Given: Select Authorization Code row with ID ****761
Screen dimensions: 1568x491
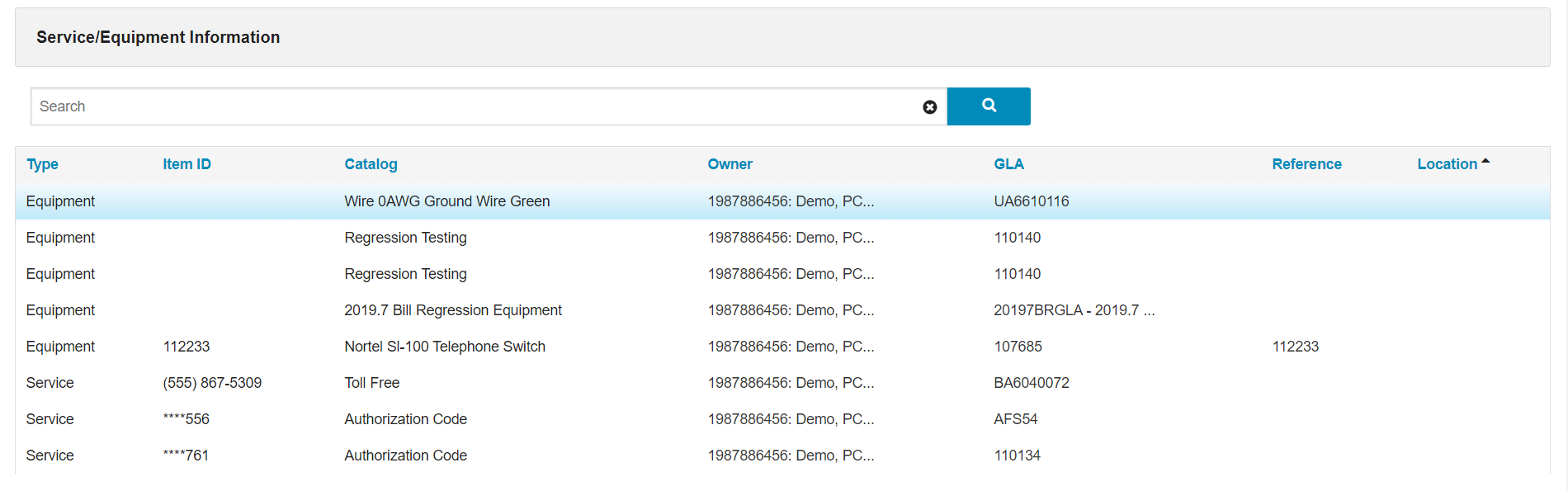Looking at the screenshot, I should 405,456.
